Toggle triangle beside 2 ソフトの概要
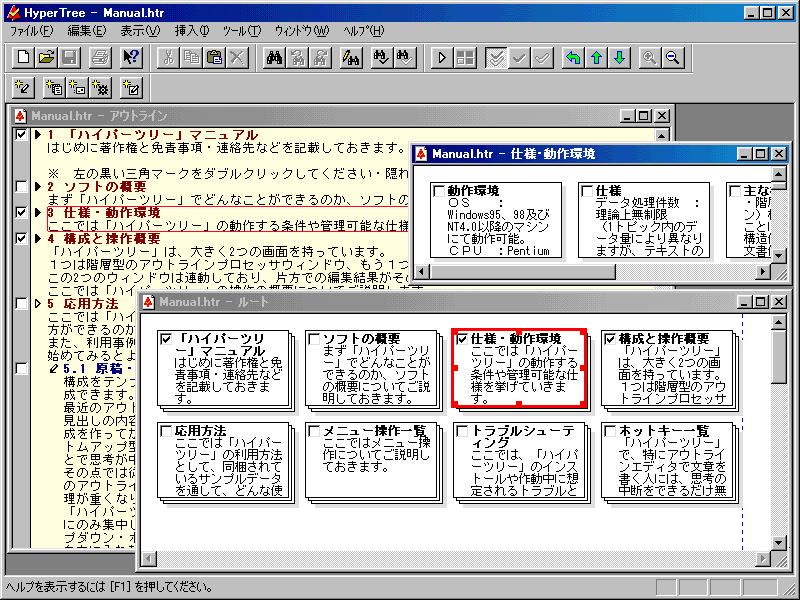 (38, 186)
